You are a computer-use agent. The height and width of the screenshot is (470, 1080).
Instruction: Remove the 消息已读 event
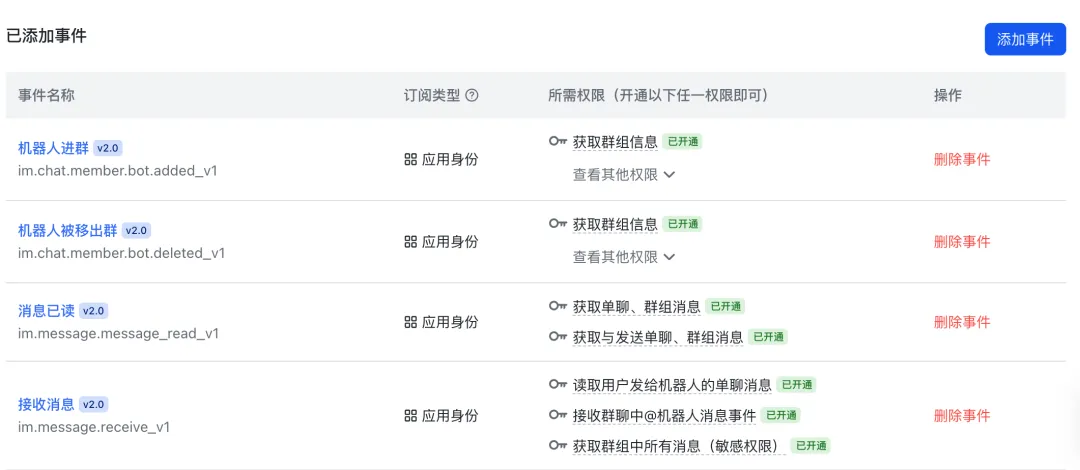pos(961,322)
